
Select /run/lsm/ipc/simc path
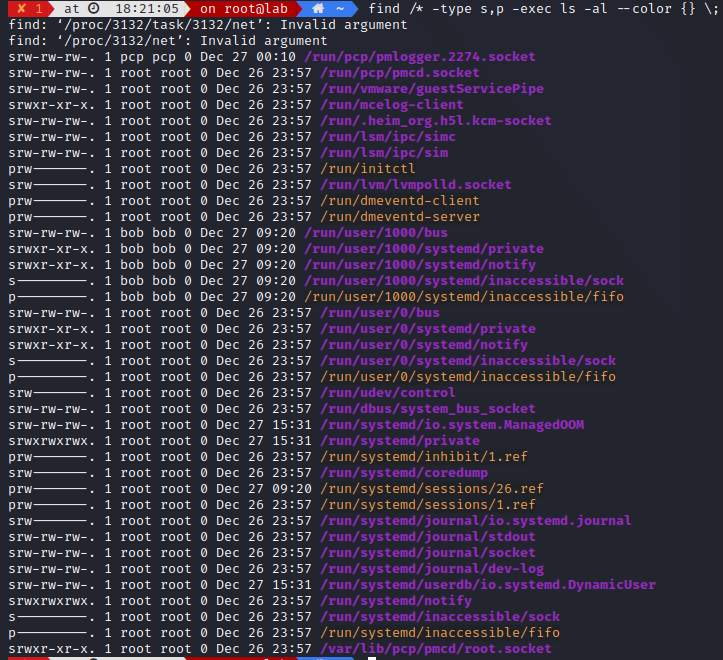pos(388,137)
